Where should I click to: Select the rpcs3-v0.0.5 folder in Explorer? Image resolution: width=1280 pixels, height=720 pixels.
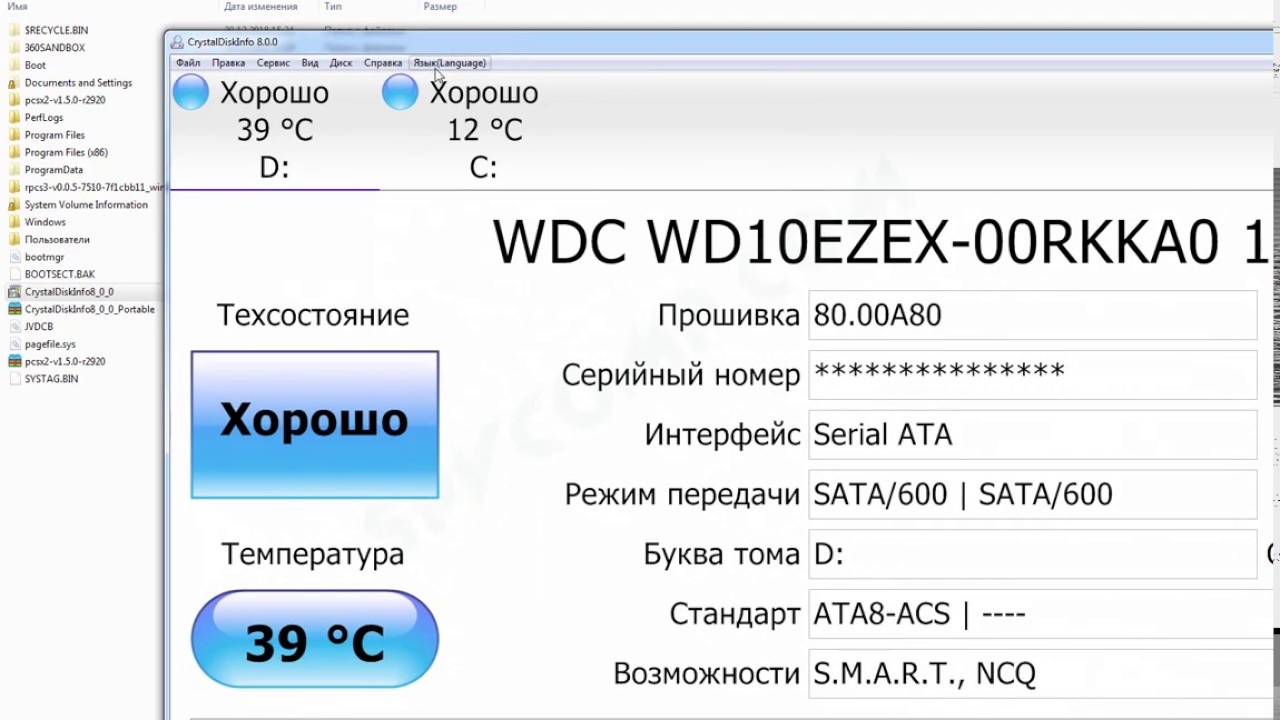(x=86, y=187)
